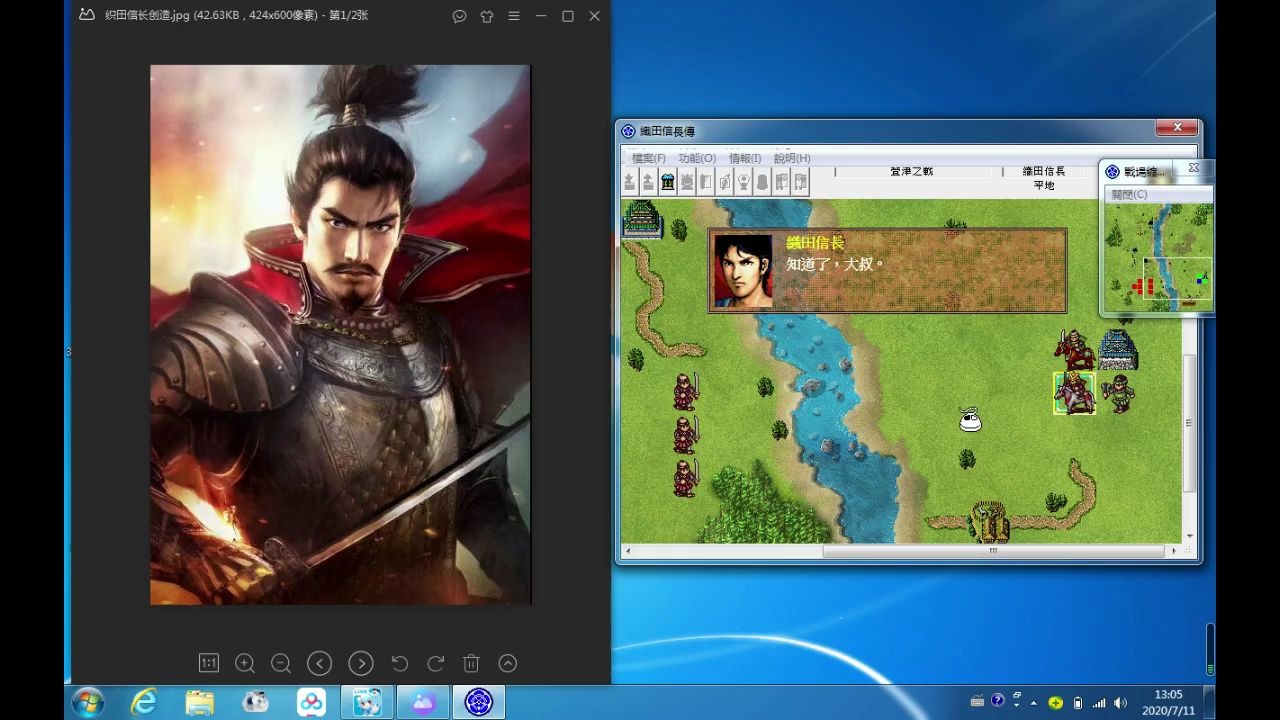
Task: Zoom out in the image viewer
Action: click(281, 663)
